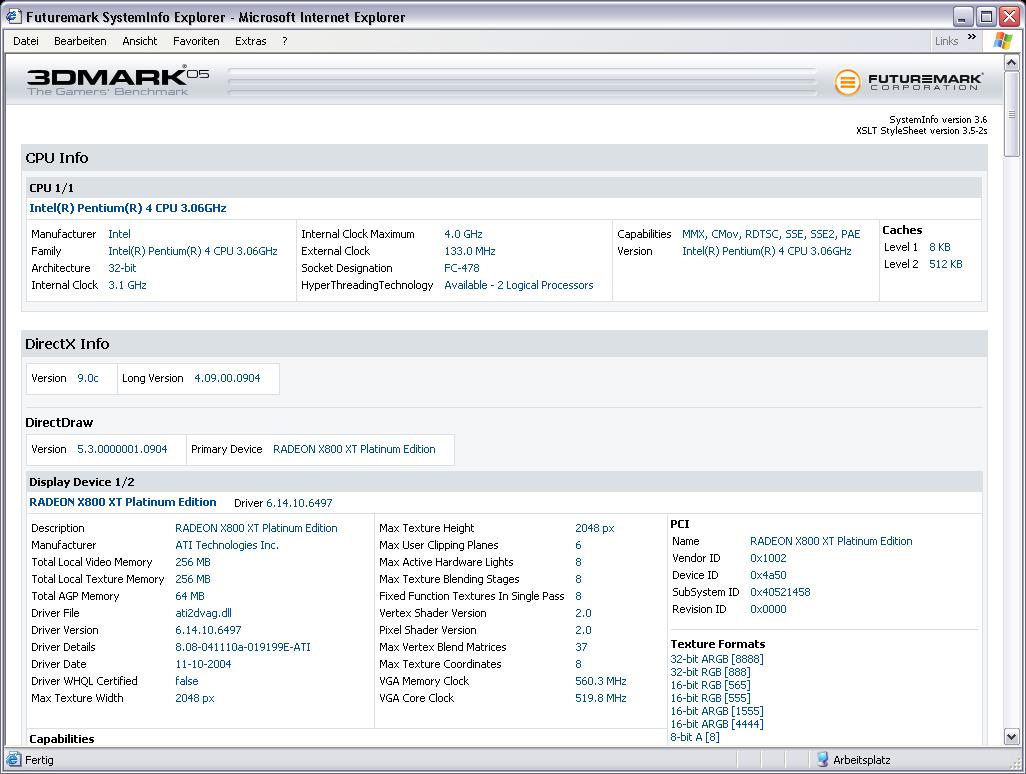Click the texture format 16-bit ARGB [4444]
The width and height of the screenshot is (1026, 774).
pos(717,724)
